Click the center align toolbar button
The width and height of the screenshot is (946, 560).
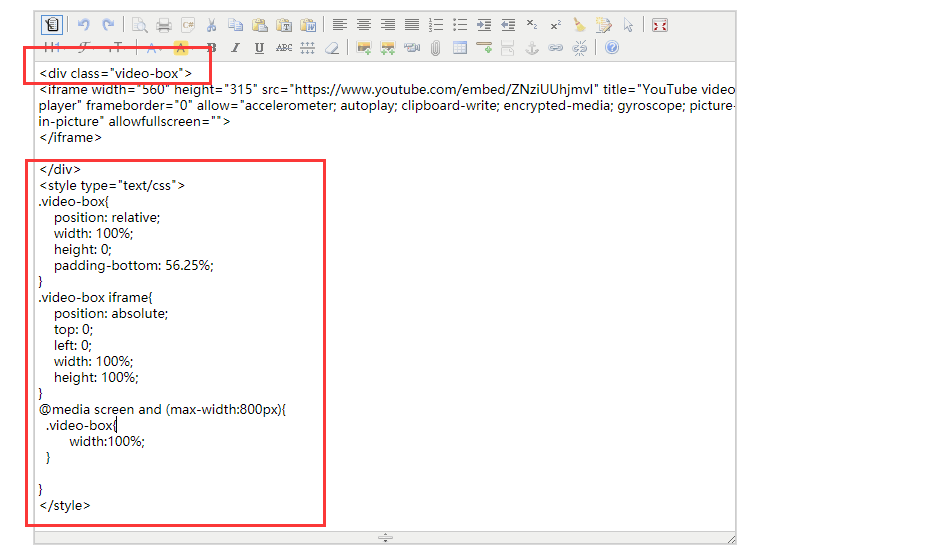pyautogui.click(x=364, y=25)
